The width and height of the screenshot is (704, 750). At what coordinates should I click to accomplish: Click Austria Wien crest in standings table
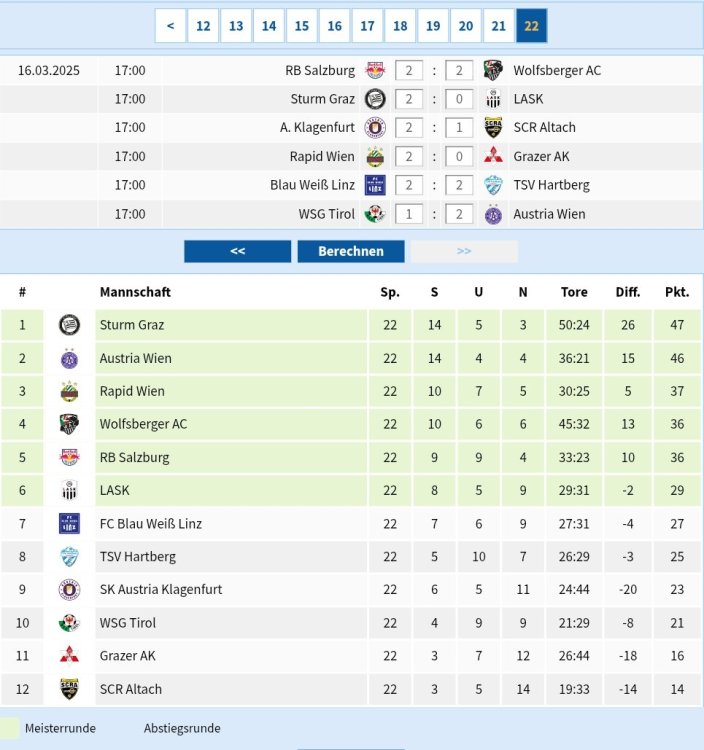click(x=69, y=358)
